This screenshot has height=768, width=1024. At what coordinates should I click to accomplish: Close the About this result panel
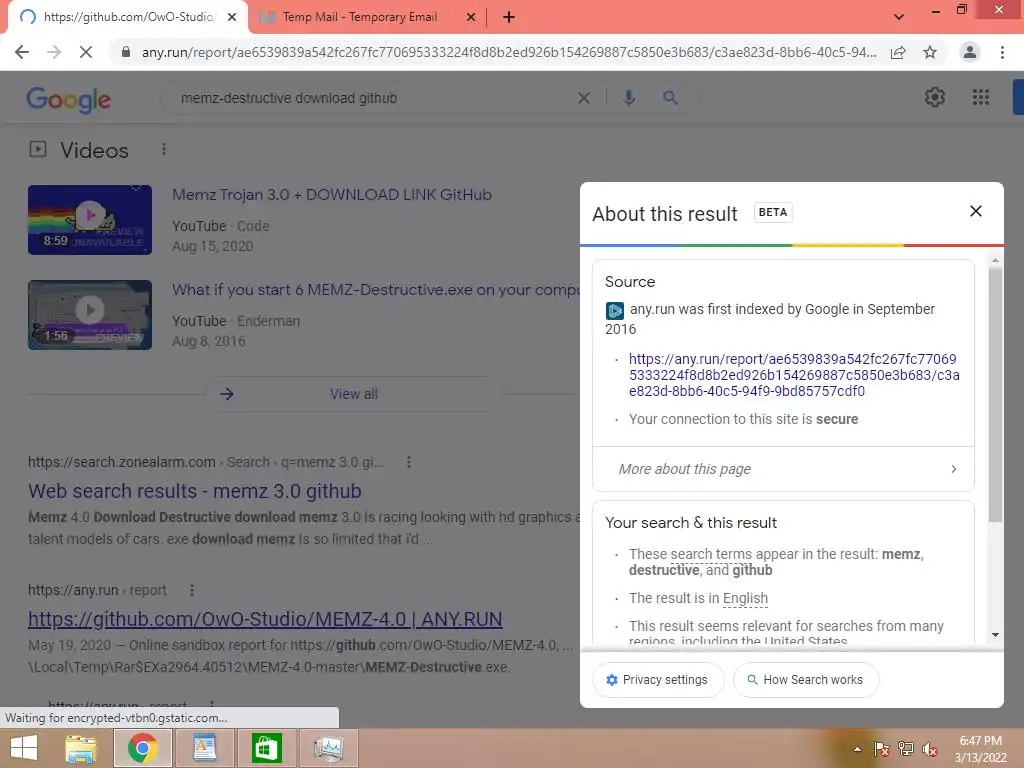(976, 211)
